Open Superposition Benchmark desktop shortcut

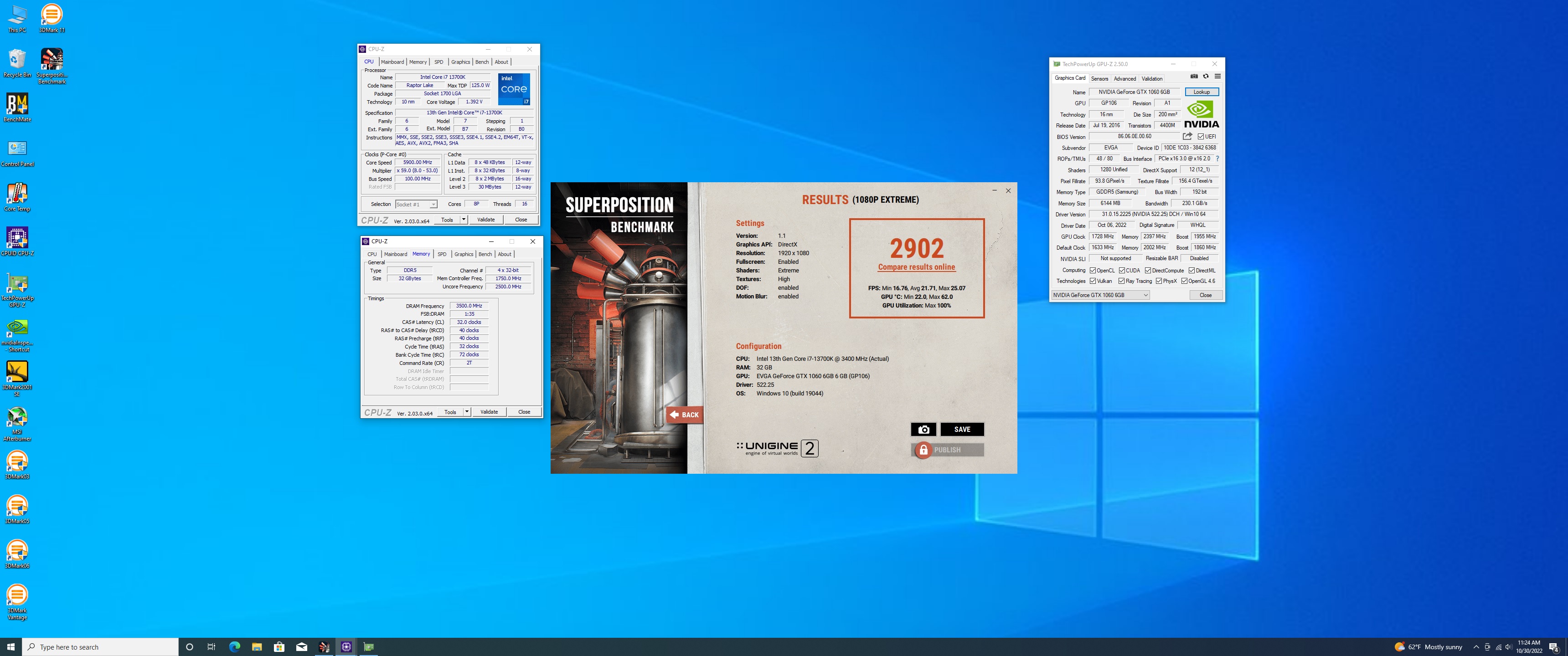(52, 67)
